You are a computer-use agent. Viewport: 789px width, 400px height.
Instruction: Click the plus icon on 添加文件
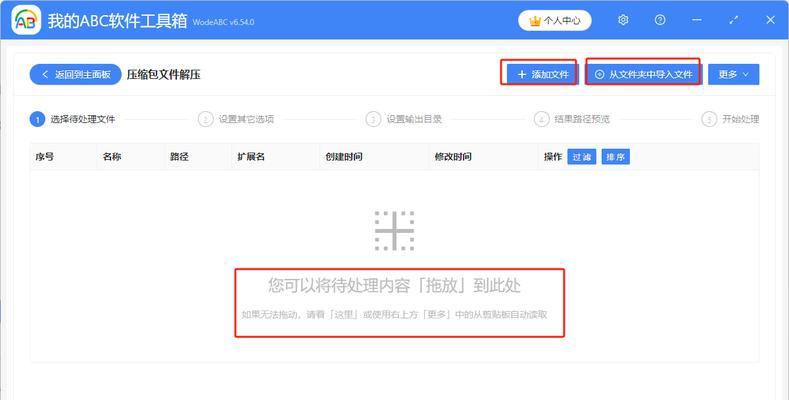522,74
